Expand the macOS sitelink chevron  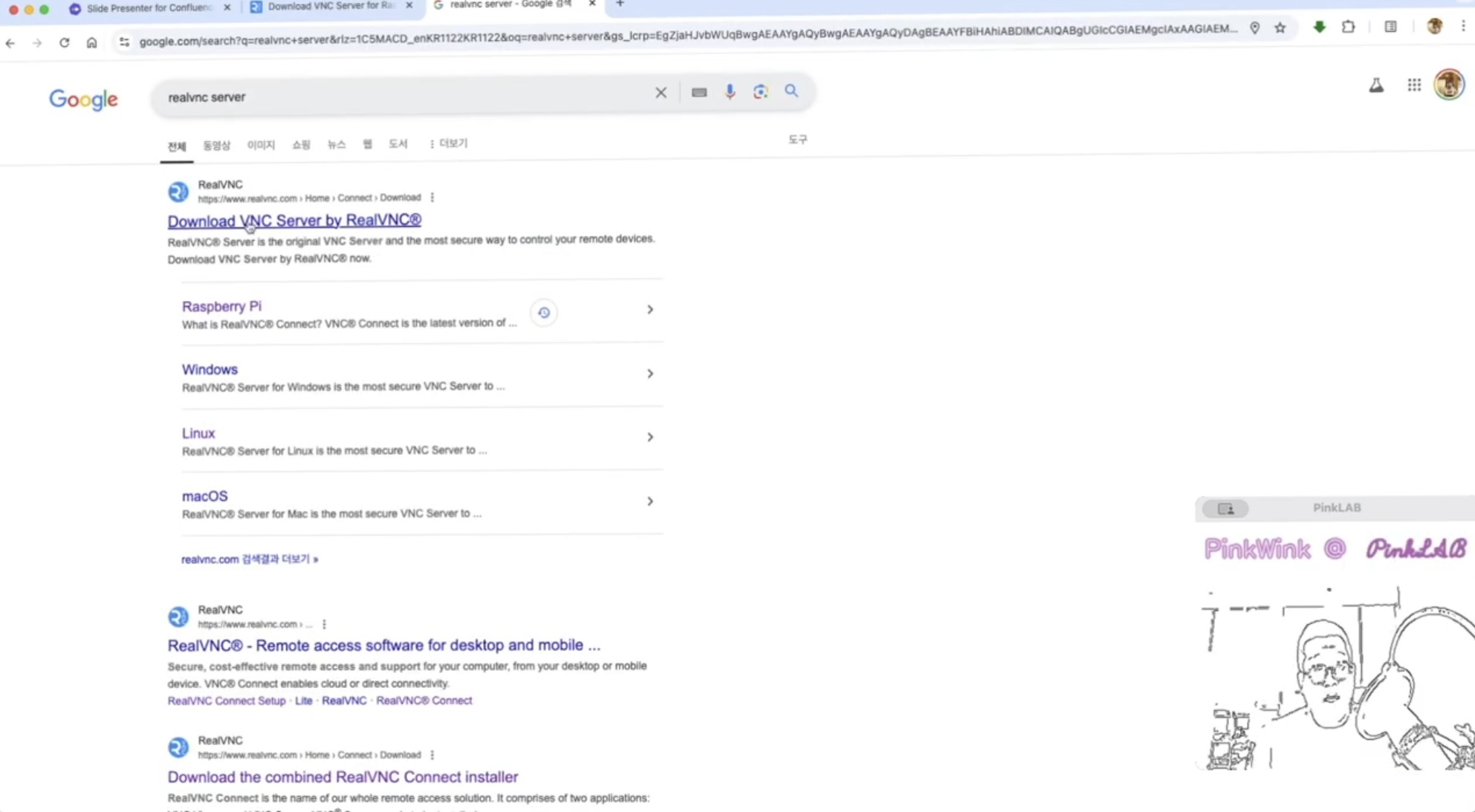(649, 501)
